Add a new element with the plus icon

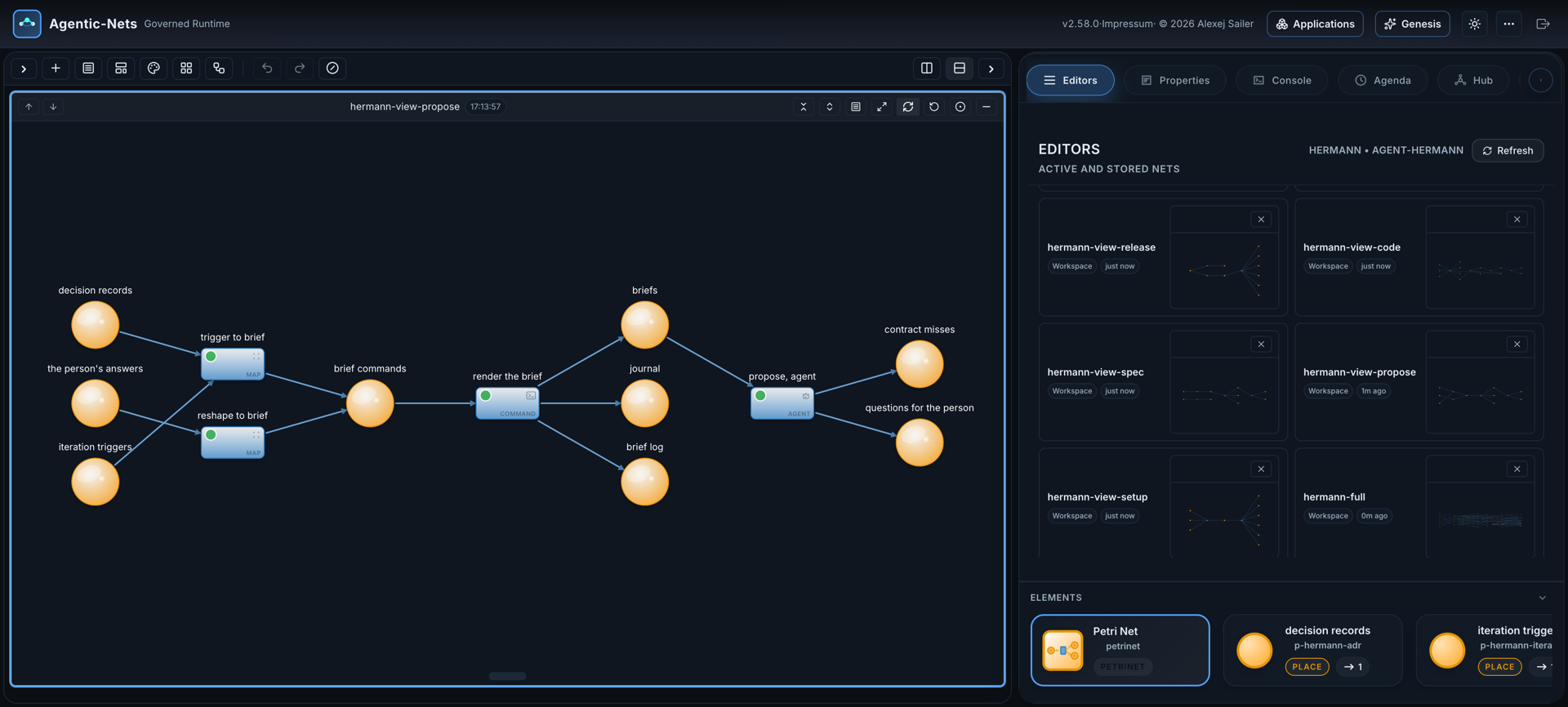click(56, 69)
